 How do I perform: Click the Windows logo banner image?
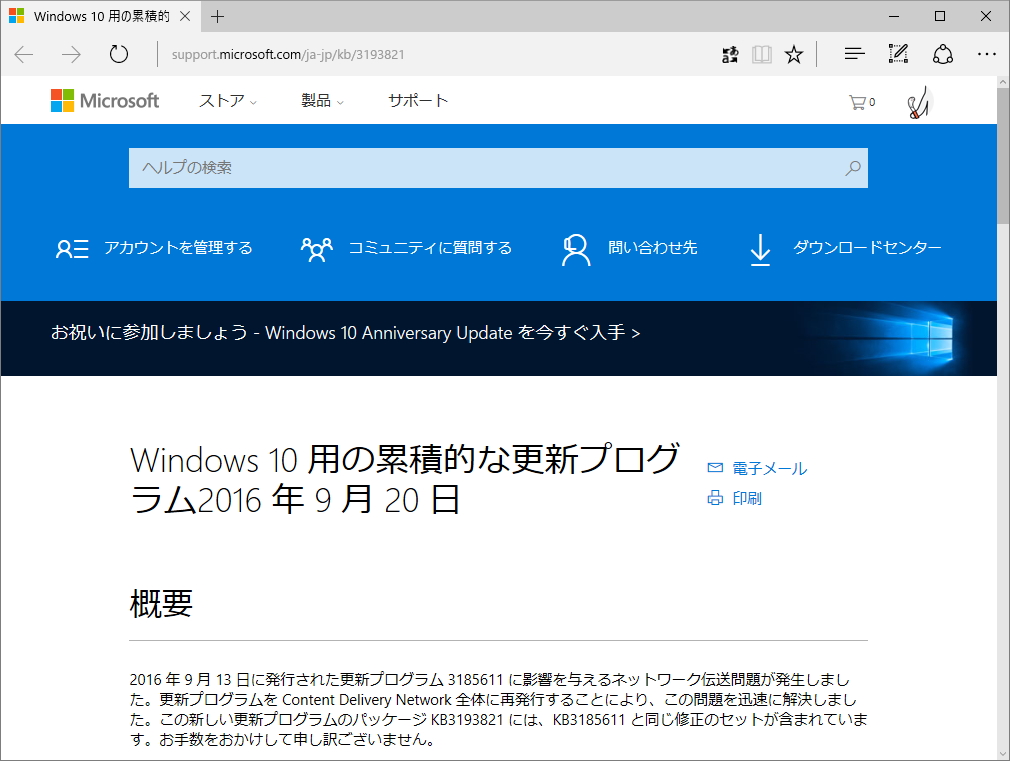tap(888, 338)
